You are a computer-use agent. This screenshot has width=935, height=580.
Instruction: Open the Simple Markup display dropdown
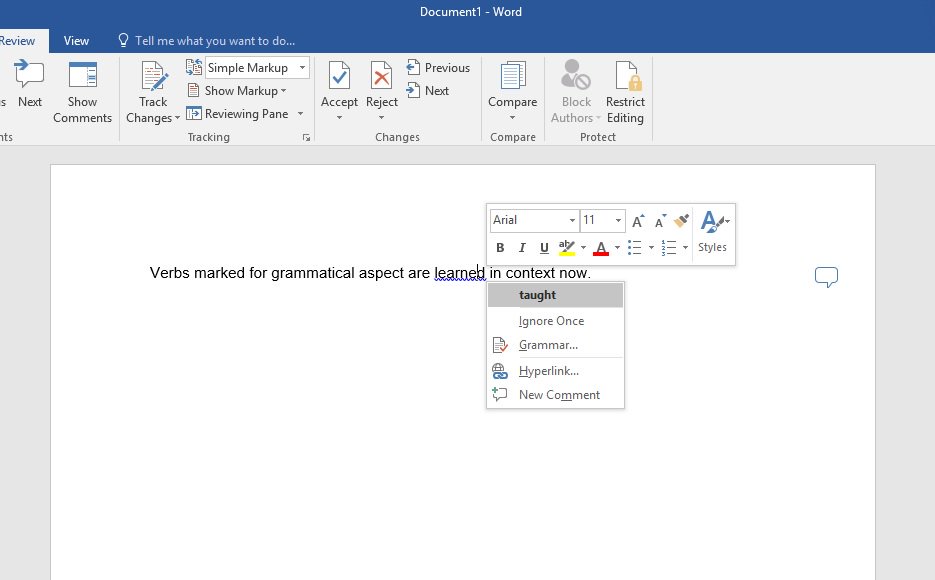coord(302,68)
